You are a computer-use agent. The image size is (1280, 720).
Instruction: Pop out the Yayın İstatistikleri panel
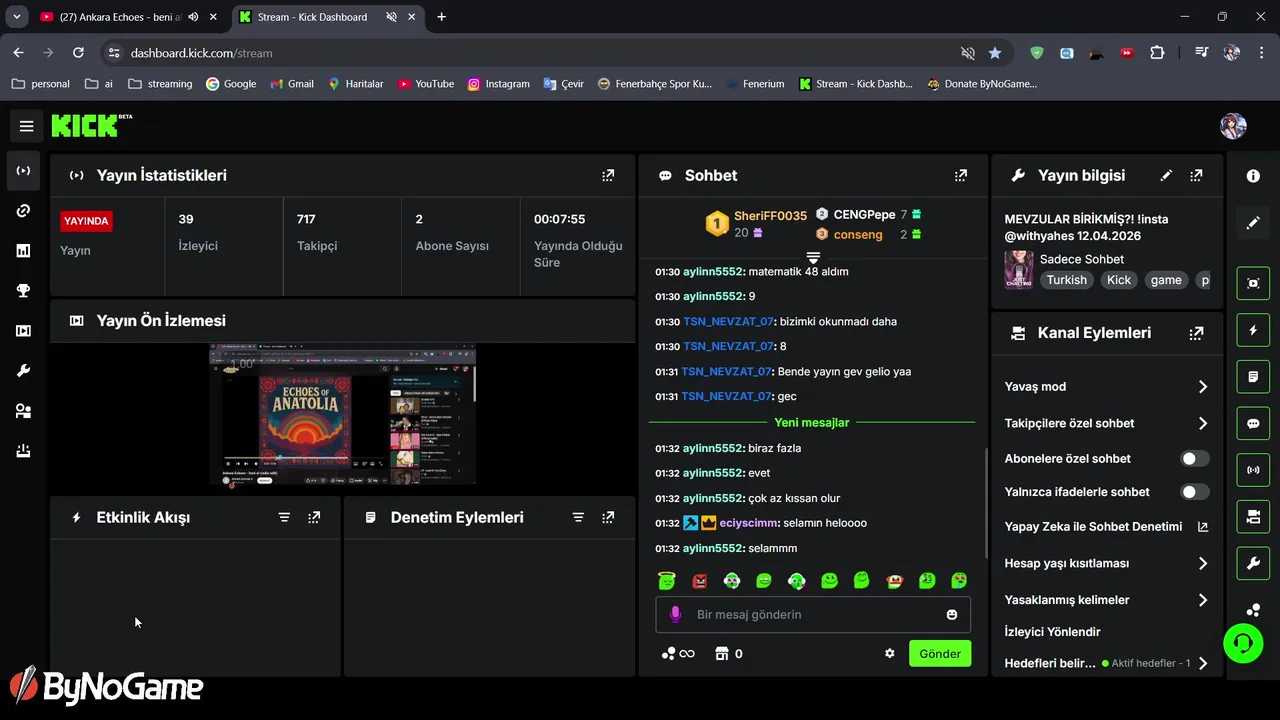(x=608, y=175)
